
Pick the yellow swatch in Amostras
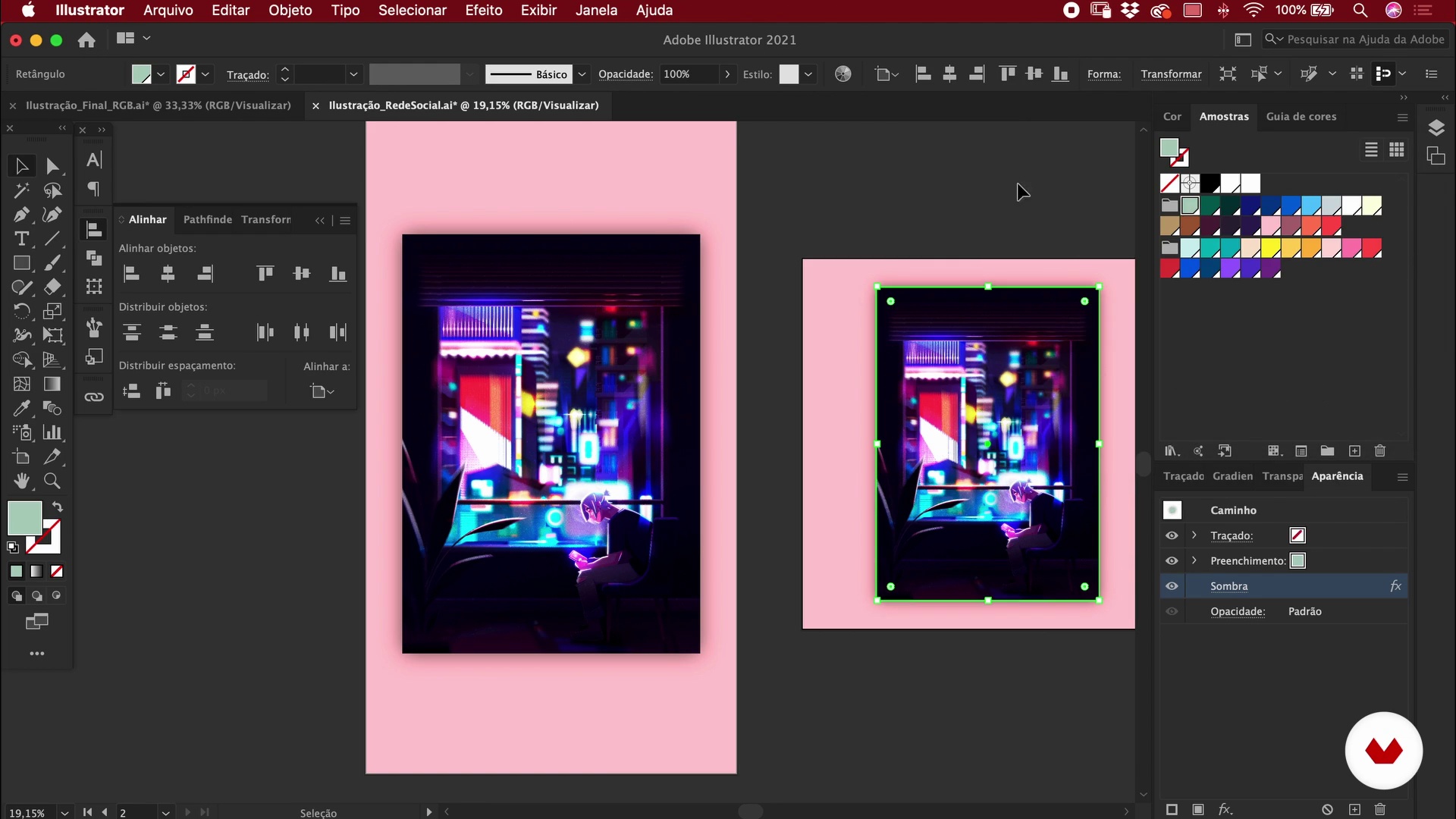click(1270, 249)
